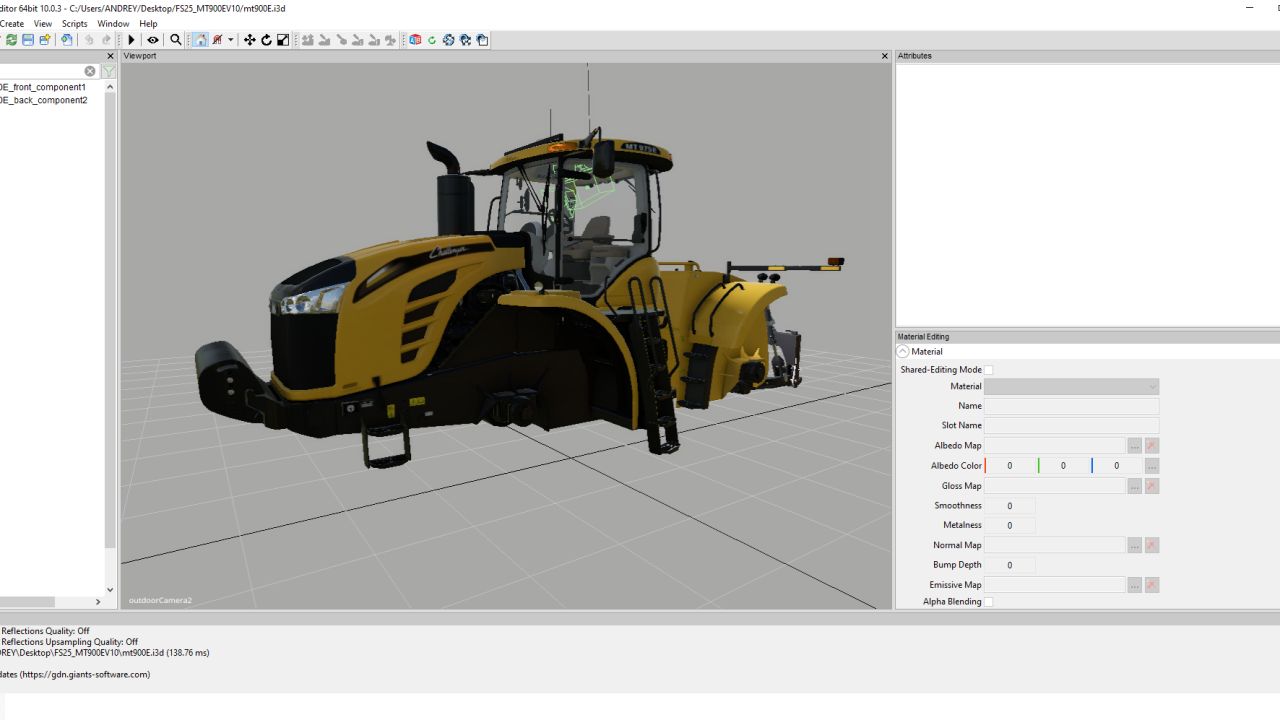Image resolution: width=1280 pixels, height=720 pixels.
Task: Clear the Emissive Map with red X
Action: 1152,585
